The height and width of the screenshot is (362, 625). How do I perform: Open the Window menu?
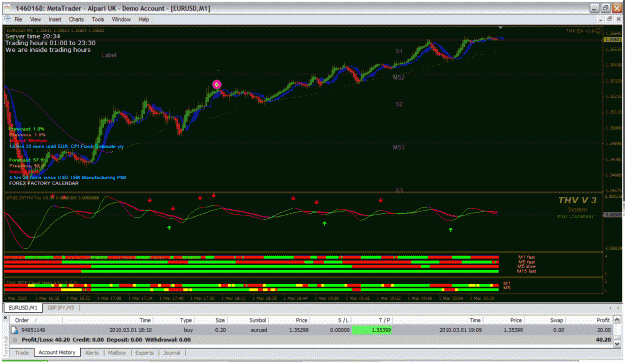click(x=121, y=19)
